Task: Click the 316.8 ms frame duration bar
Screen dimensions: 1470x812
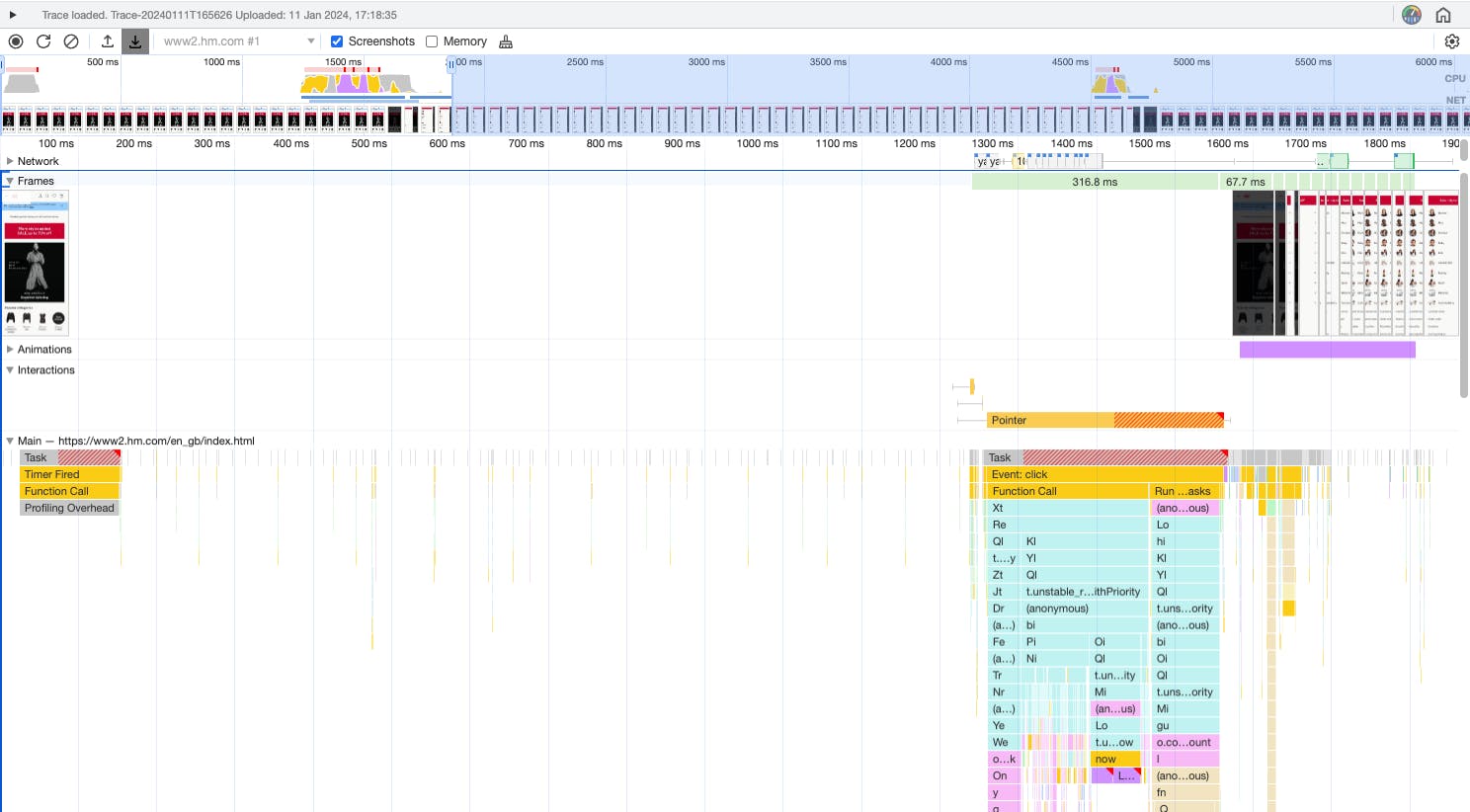Action: coord(1097,181)
